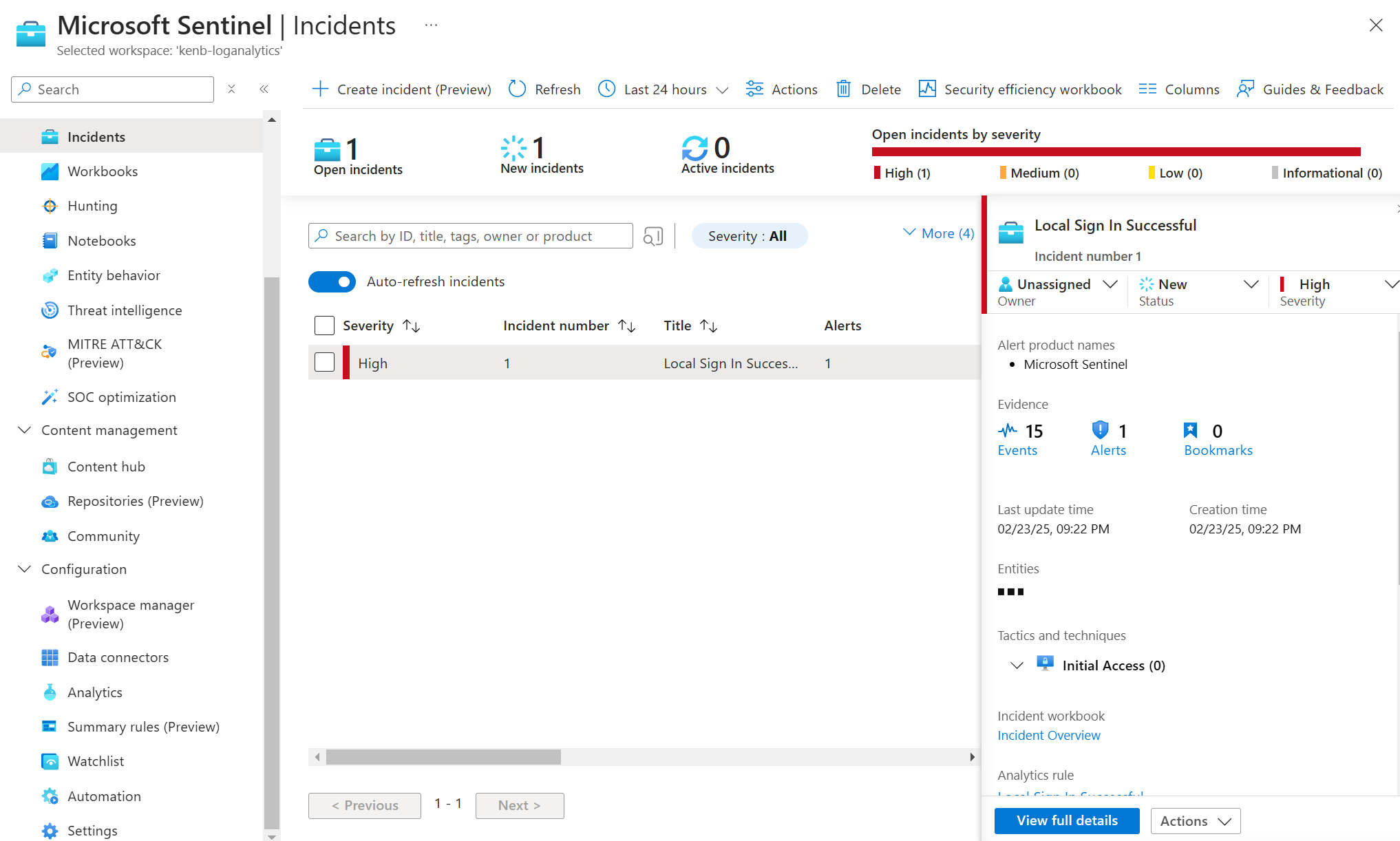Click the Analytics flask icon
This screenshot has height=841, width=1400.
tap(50, 692)
